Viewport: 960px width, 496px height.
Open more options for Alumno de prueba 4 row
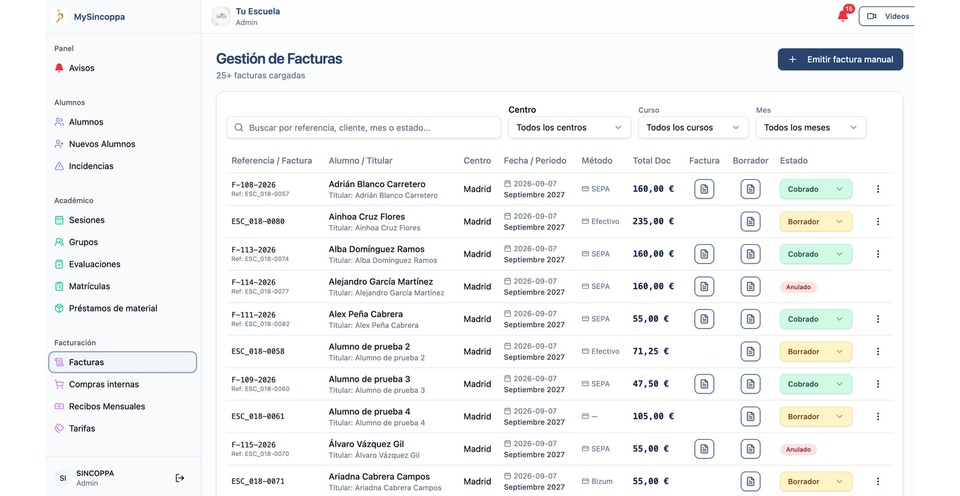(x=878, y=416)
